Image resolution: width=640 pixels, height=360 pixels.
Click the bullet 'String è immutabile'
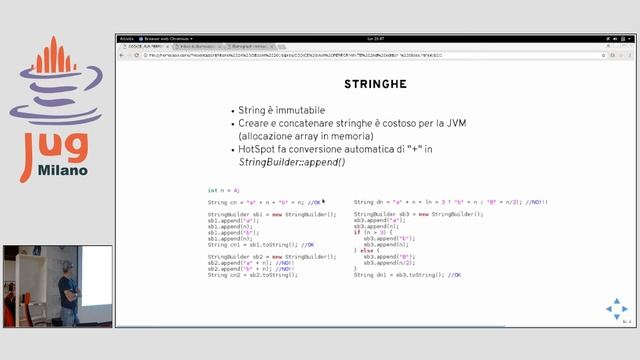click(x=282, y=111)
